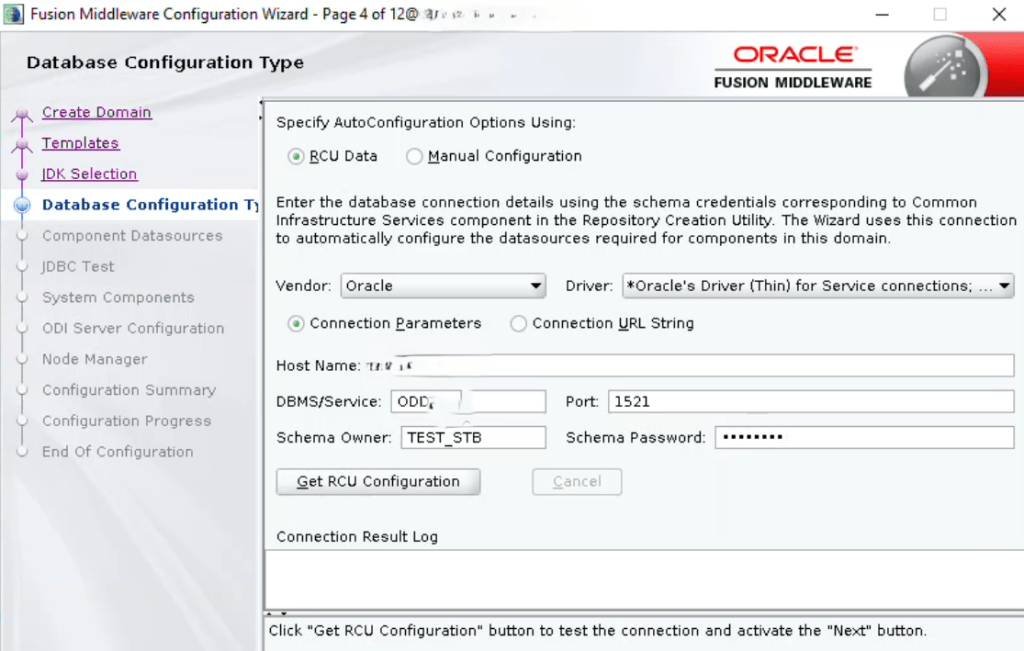Click the Schema Owner field TEST_STB
The image size is (1024, 651).
(x=473, y=438)
